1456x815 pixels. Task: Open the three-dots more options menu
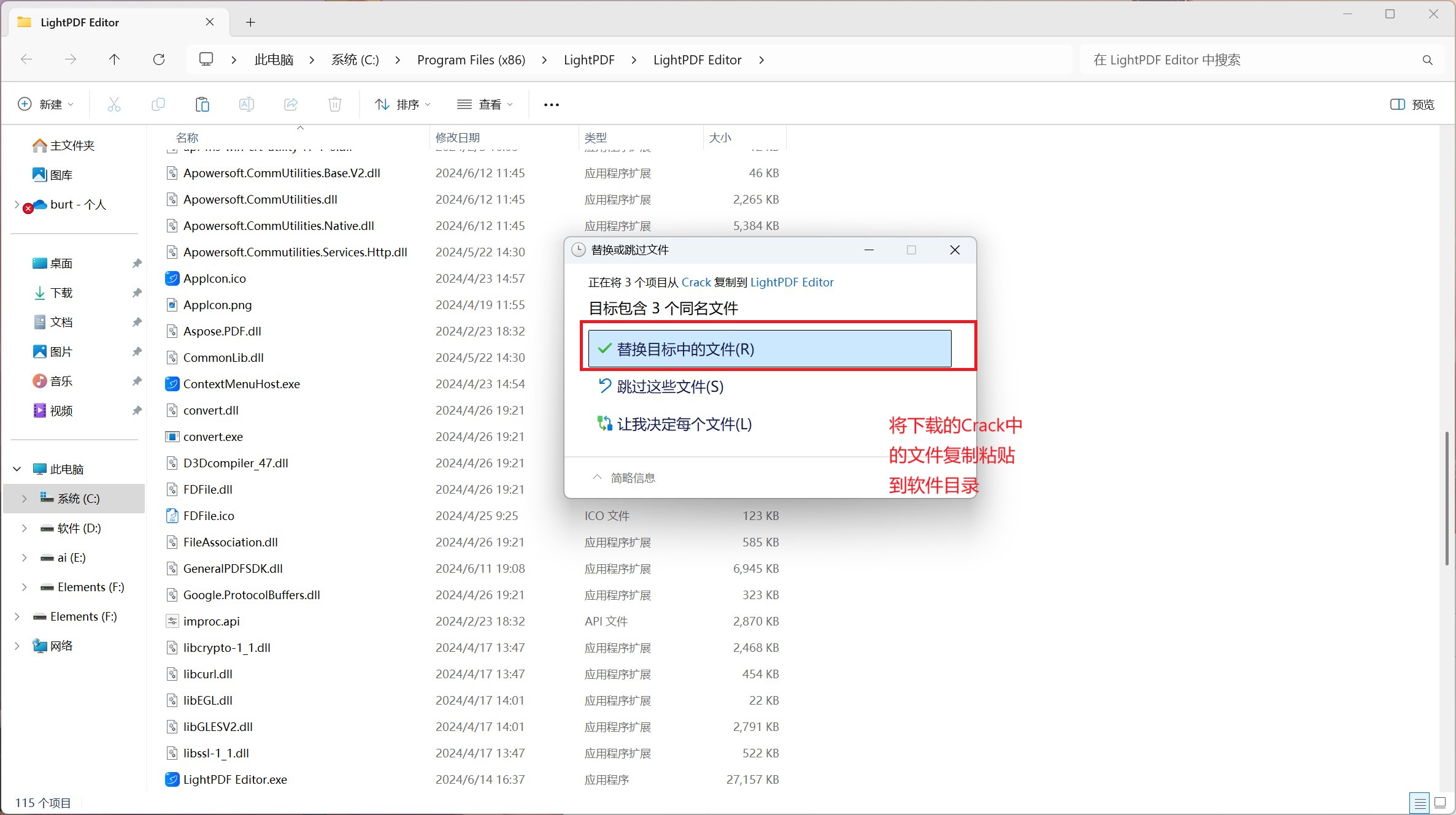click(x=551, y=105)
